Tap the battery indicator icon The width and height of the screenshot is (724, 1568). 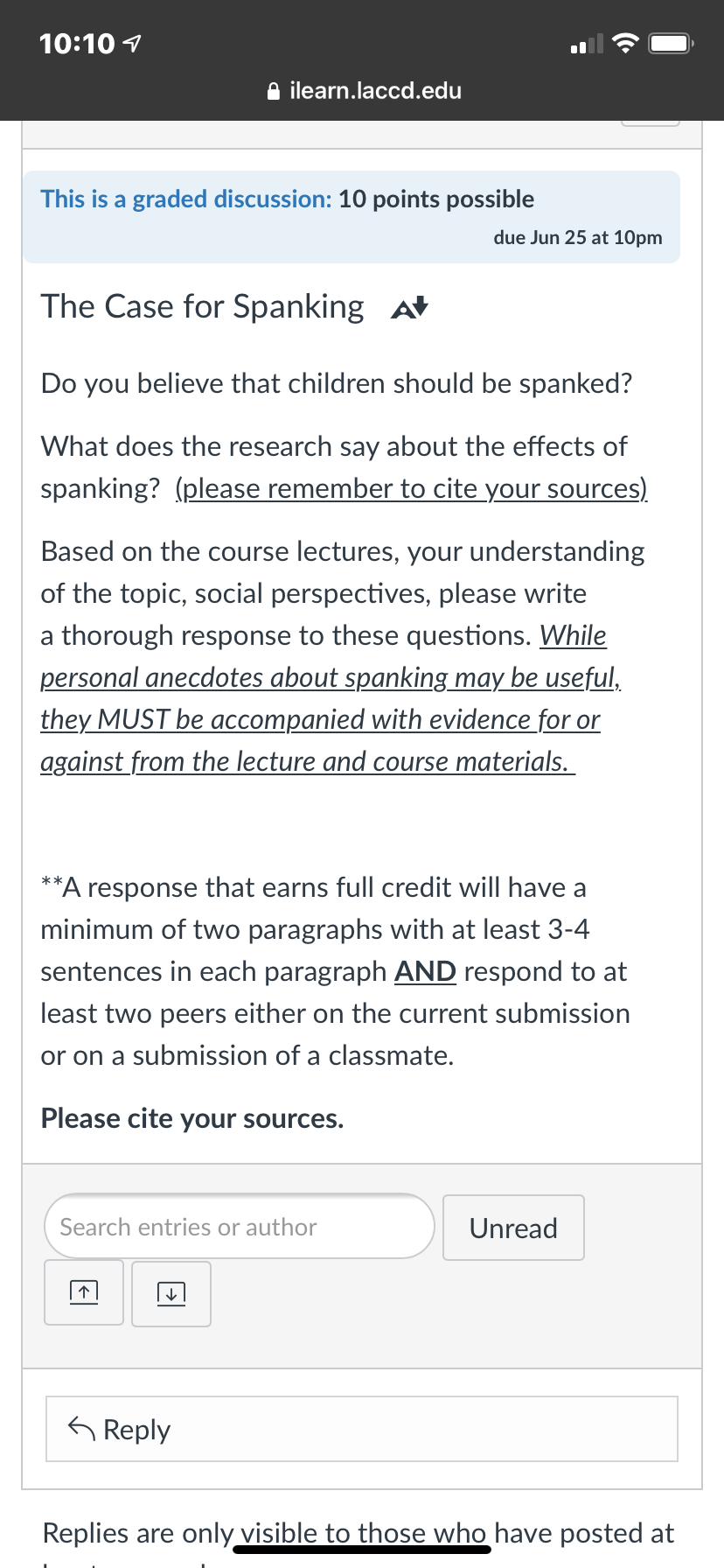click(x=672, y=43)
